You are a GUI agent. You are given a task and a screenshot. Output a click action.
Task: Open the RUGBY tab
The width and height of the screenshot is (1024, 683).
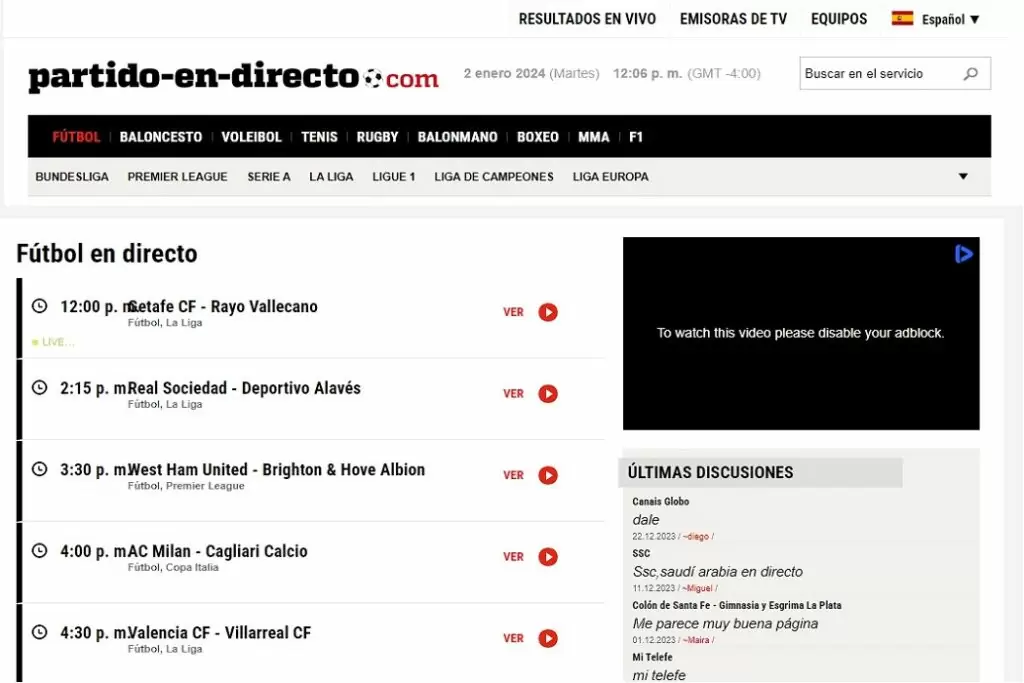(x=377, y=137)
